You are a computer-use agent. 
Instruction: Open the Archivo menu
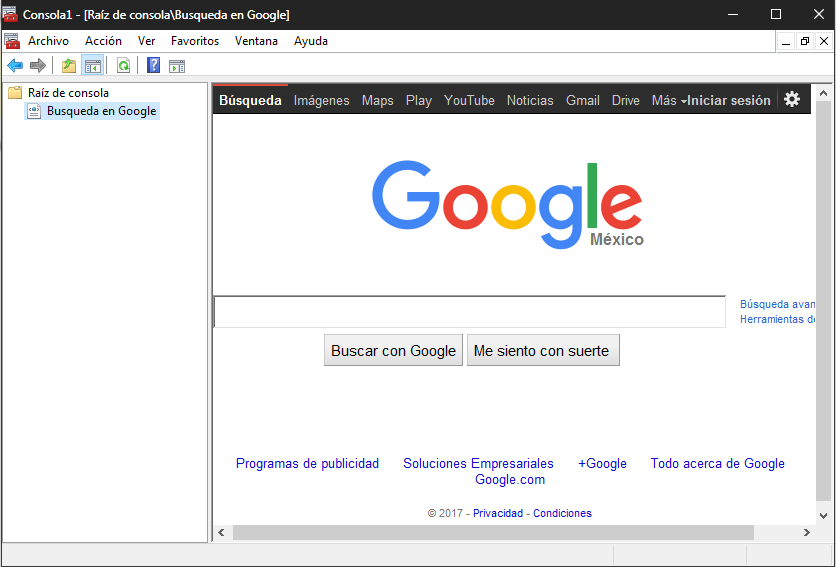49,41
